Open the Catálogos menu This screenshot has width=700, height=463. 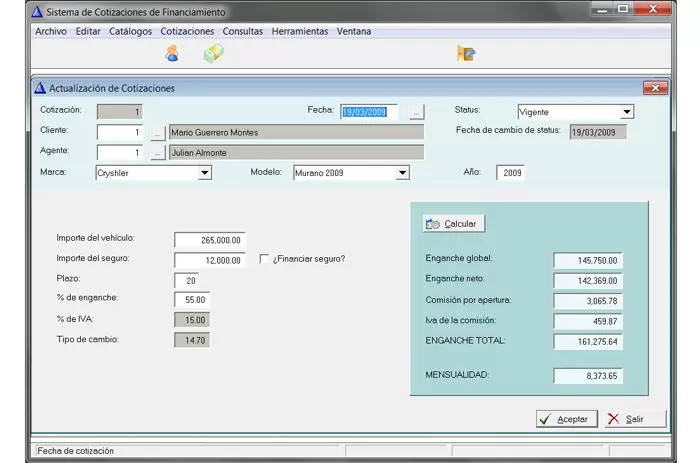[130, 31]
